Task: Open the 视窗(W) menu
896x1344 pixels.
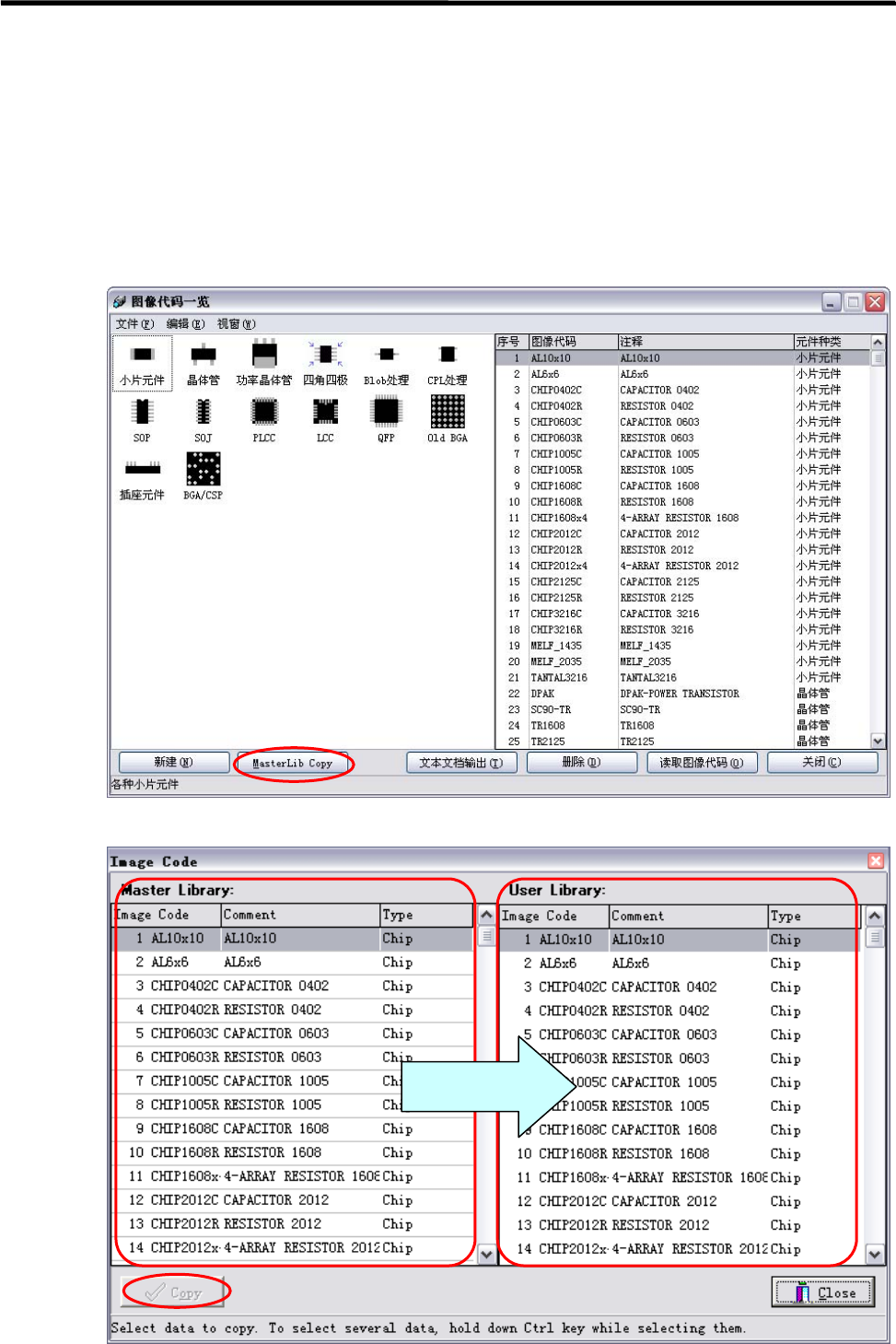Action: point(237,324)
